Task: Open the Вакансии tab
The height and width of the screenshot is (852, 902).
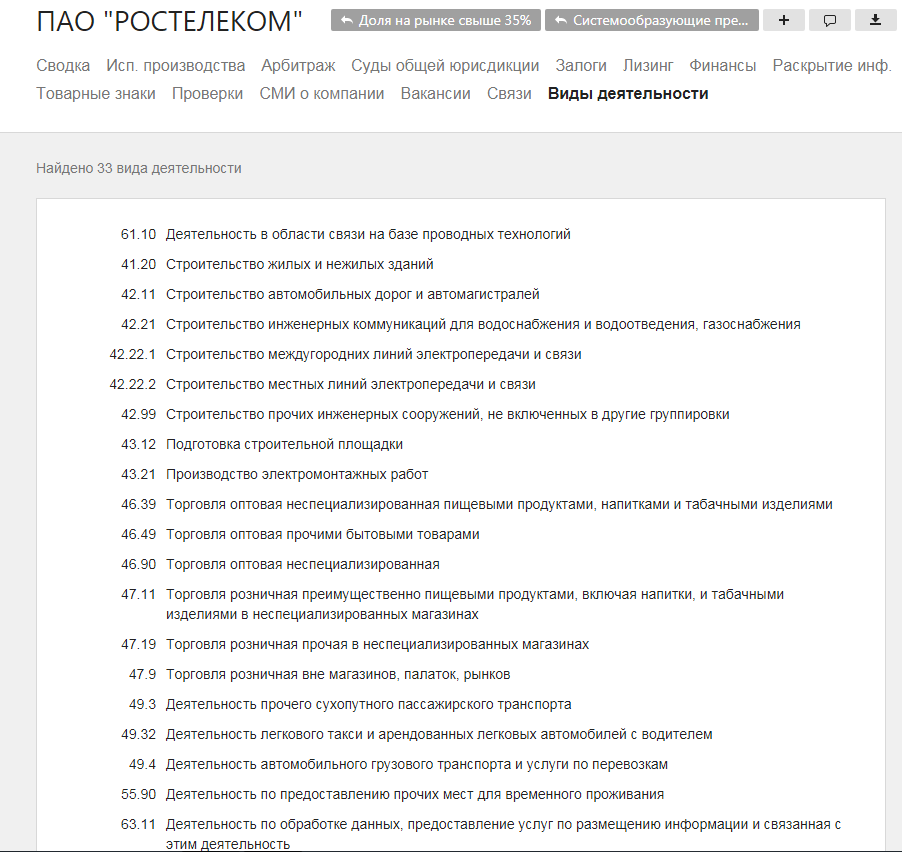Action: click(435, 93)
